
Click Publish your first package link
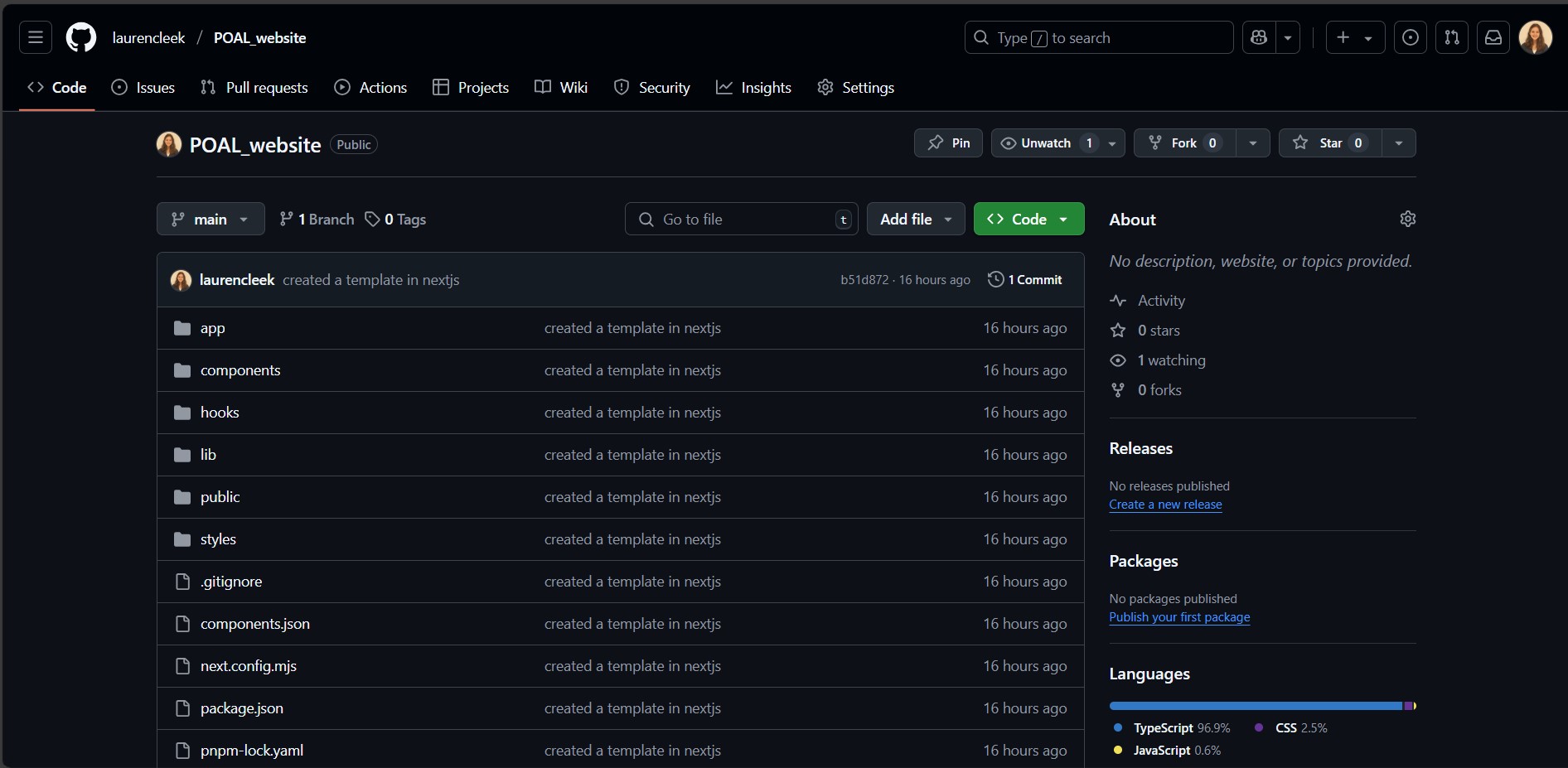1179,617
